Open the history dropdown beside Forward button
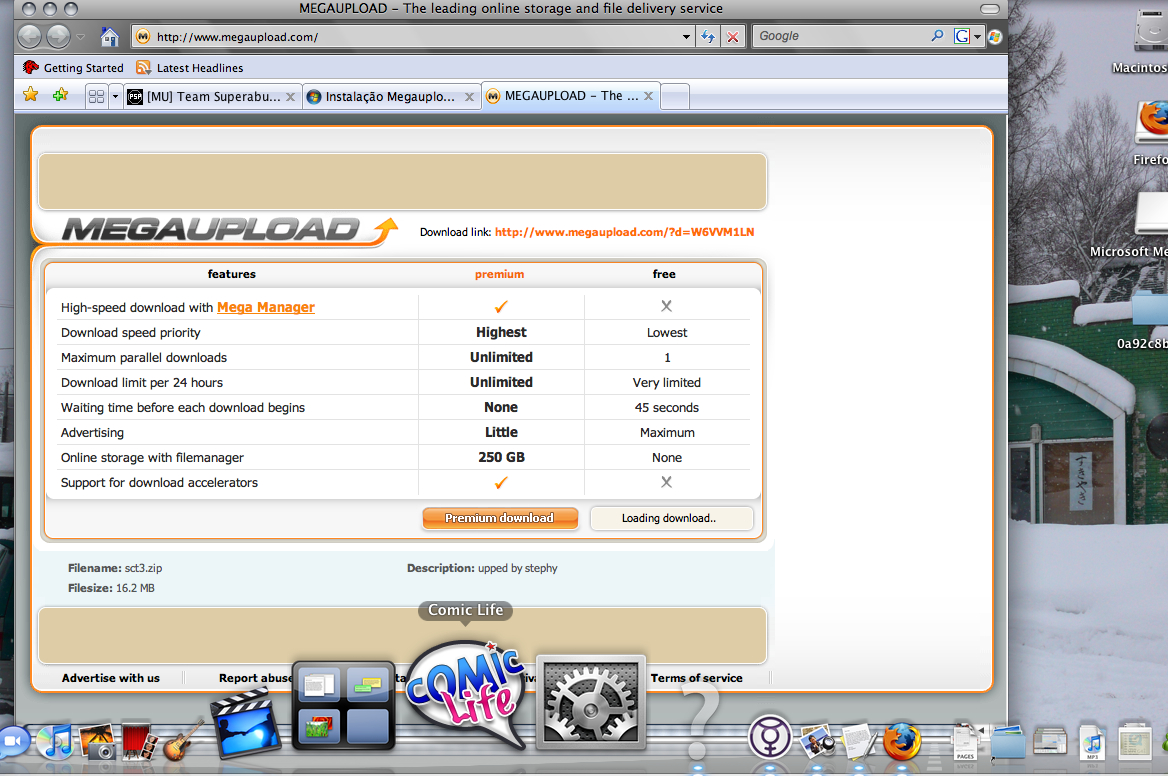Image resolution: width=1168 pixels, height=776 pixels. 80,36
